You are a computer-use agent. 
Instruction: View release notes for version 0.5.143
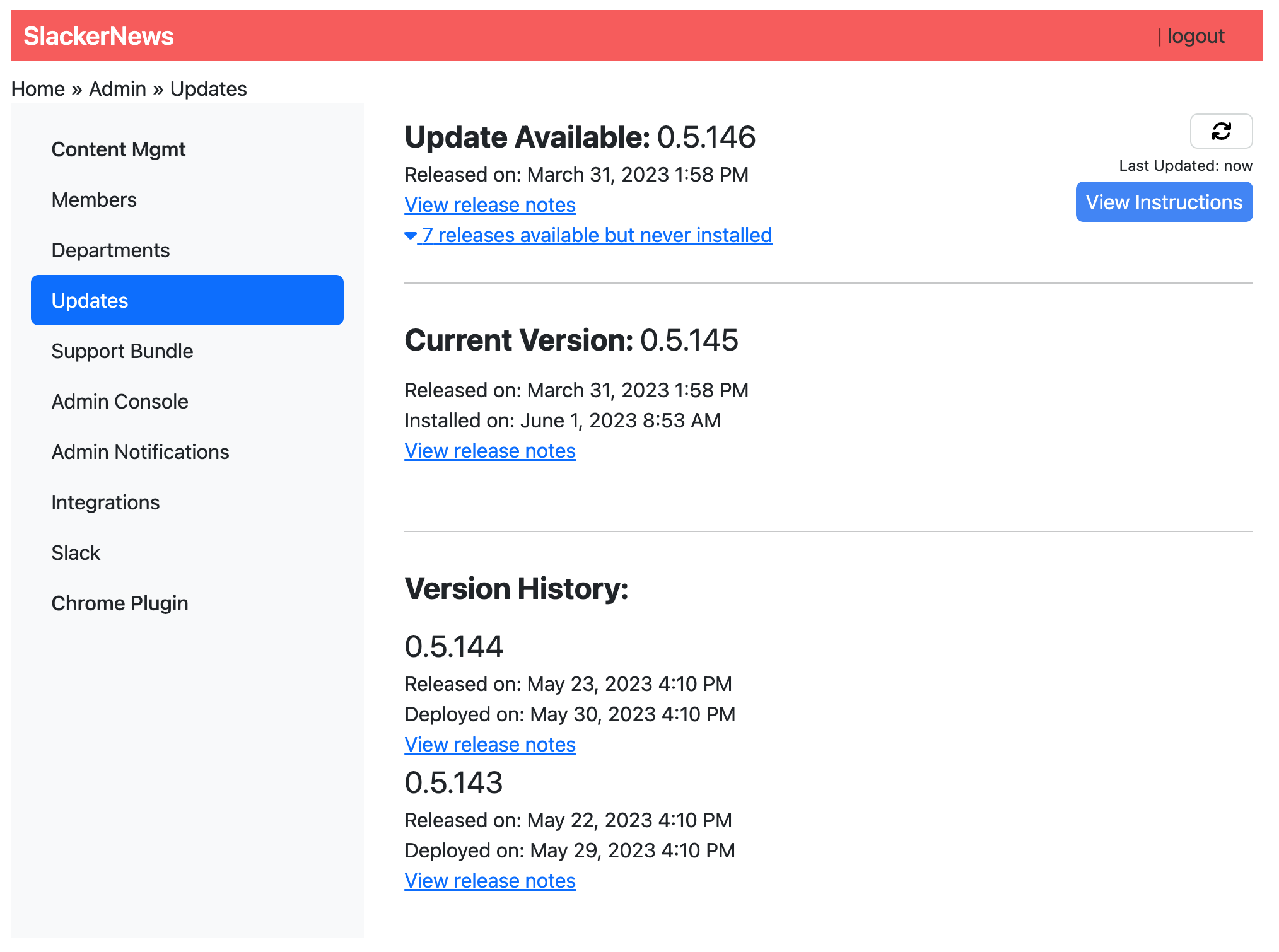click(490, 881)
